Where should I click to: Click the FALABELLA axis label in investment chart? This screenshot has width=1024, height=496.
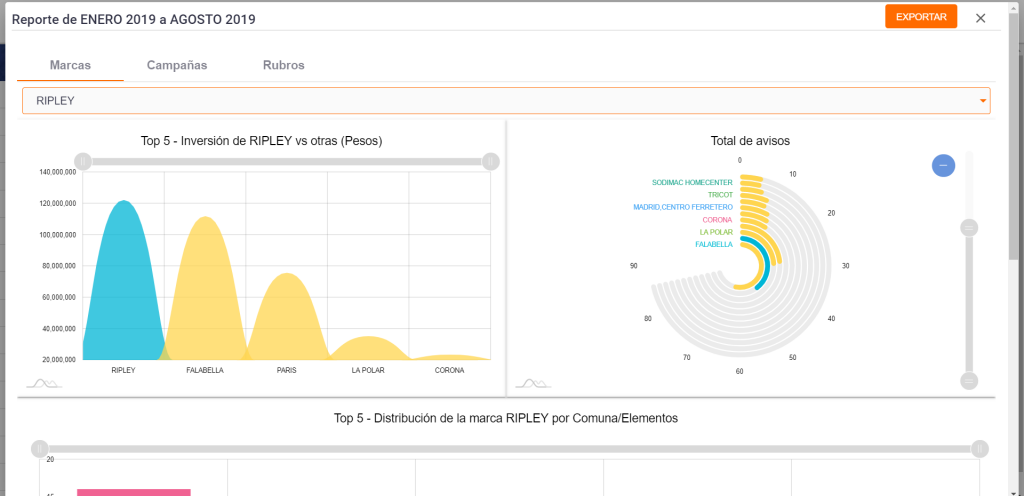(205, 370)
